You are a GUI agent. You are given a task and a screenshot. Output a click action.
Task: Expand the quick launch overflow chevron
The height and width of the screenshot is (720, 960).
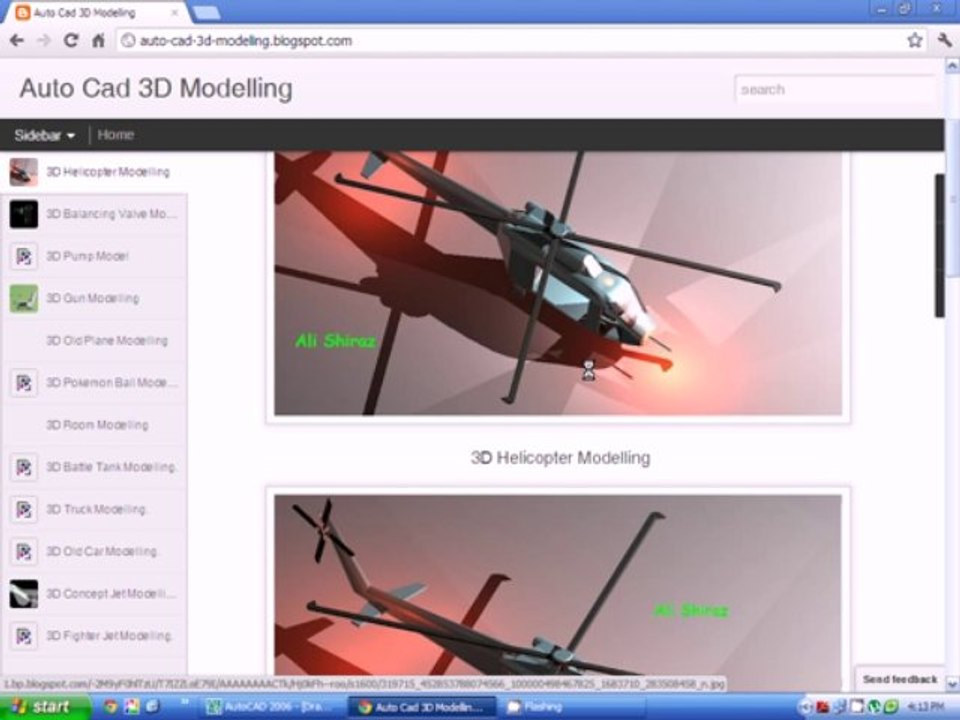pyautogui.click(x=184, y=703)
